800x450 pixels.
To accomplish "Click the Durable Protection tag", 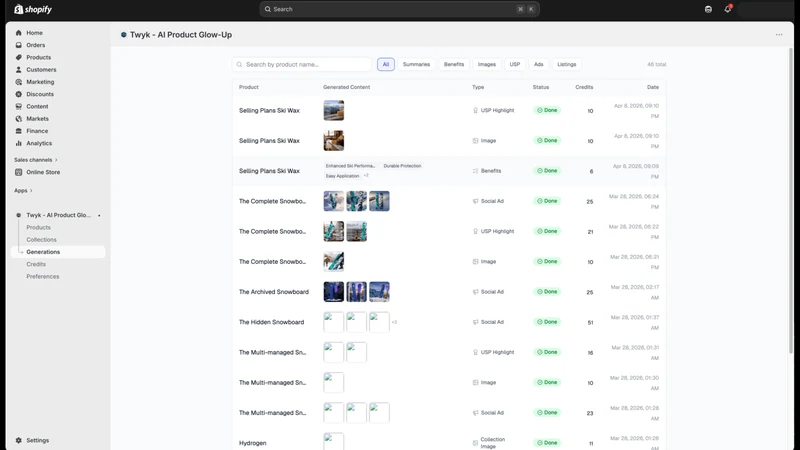I will click(x=402, y=166).
